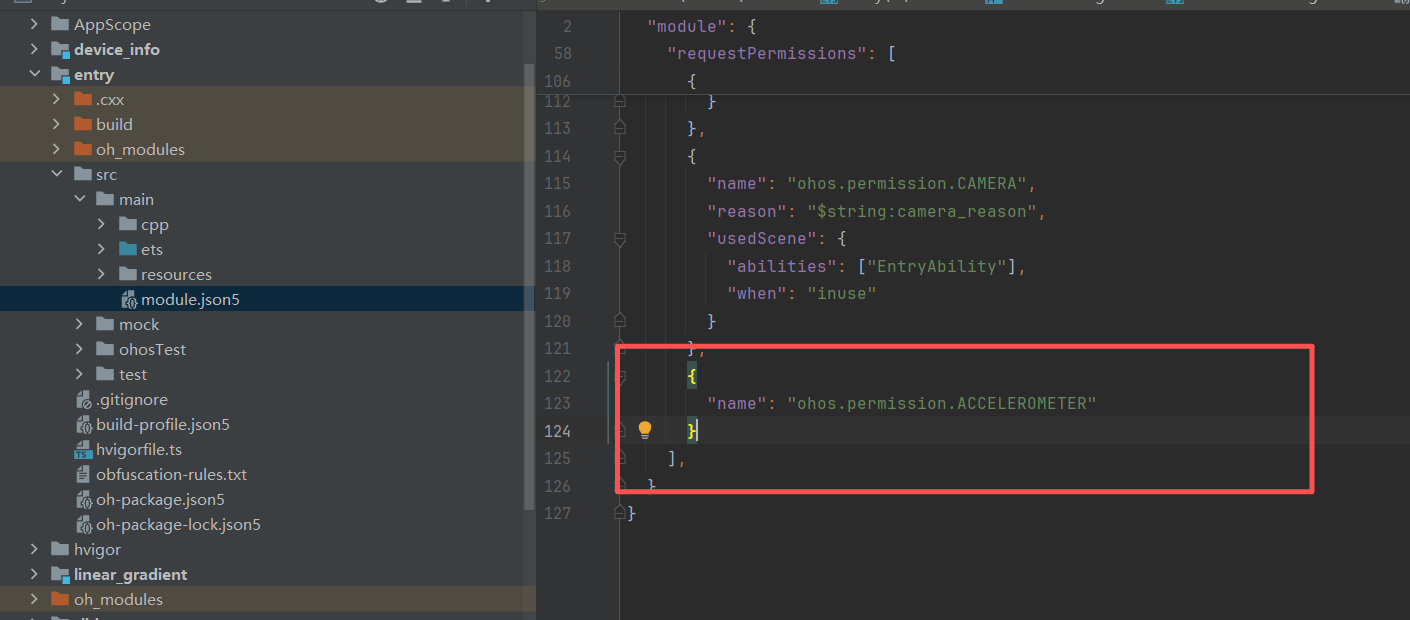The width and height of the screenshot is (1410, 620).
Task: Click "EntryAbility" in the abilities array
Action: coord(937,266)
